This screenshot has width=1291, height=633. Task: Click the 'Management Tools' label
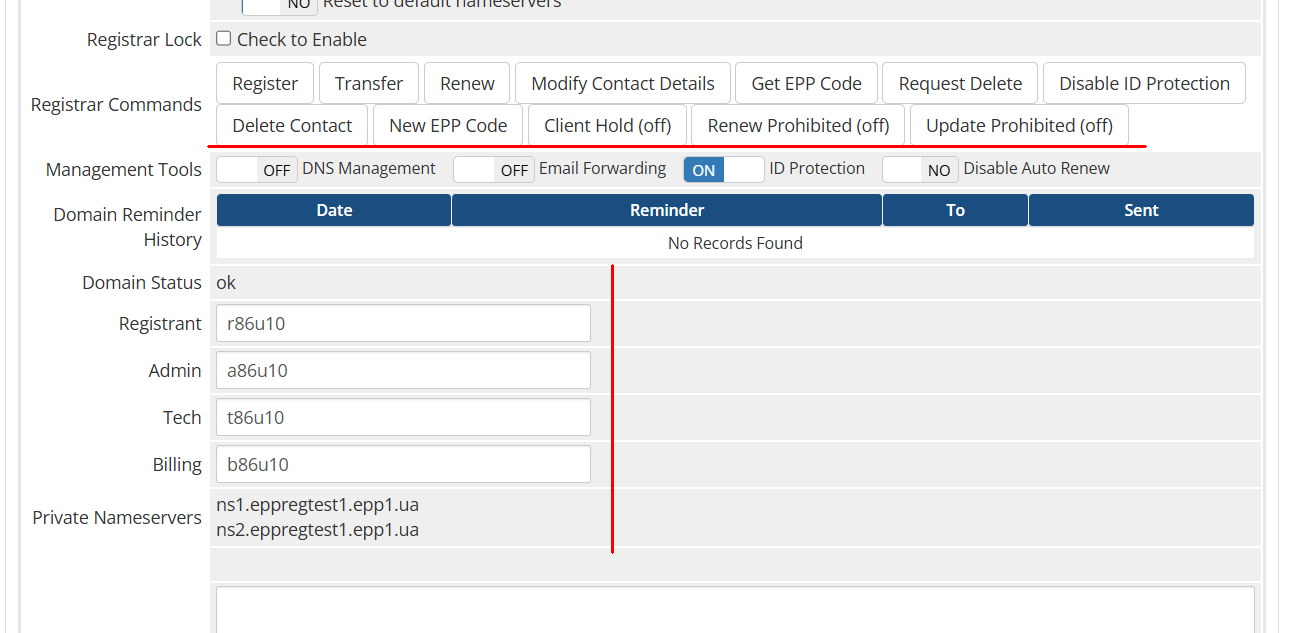click(x=124, y=170)
